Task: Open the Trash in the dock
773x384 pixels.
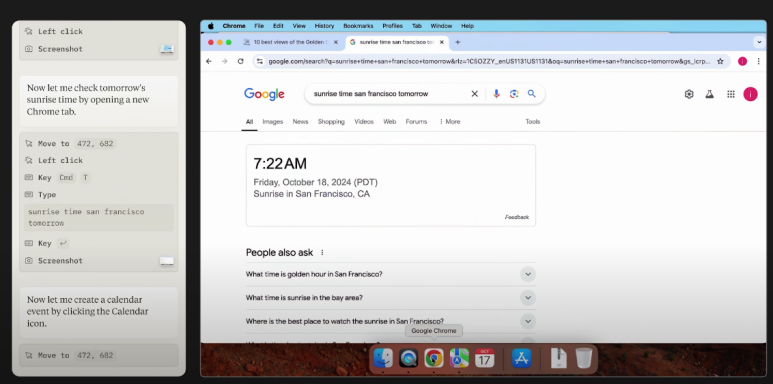Action: click(584, 358)
